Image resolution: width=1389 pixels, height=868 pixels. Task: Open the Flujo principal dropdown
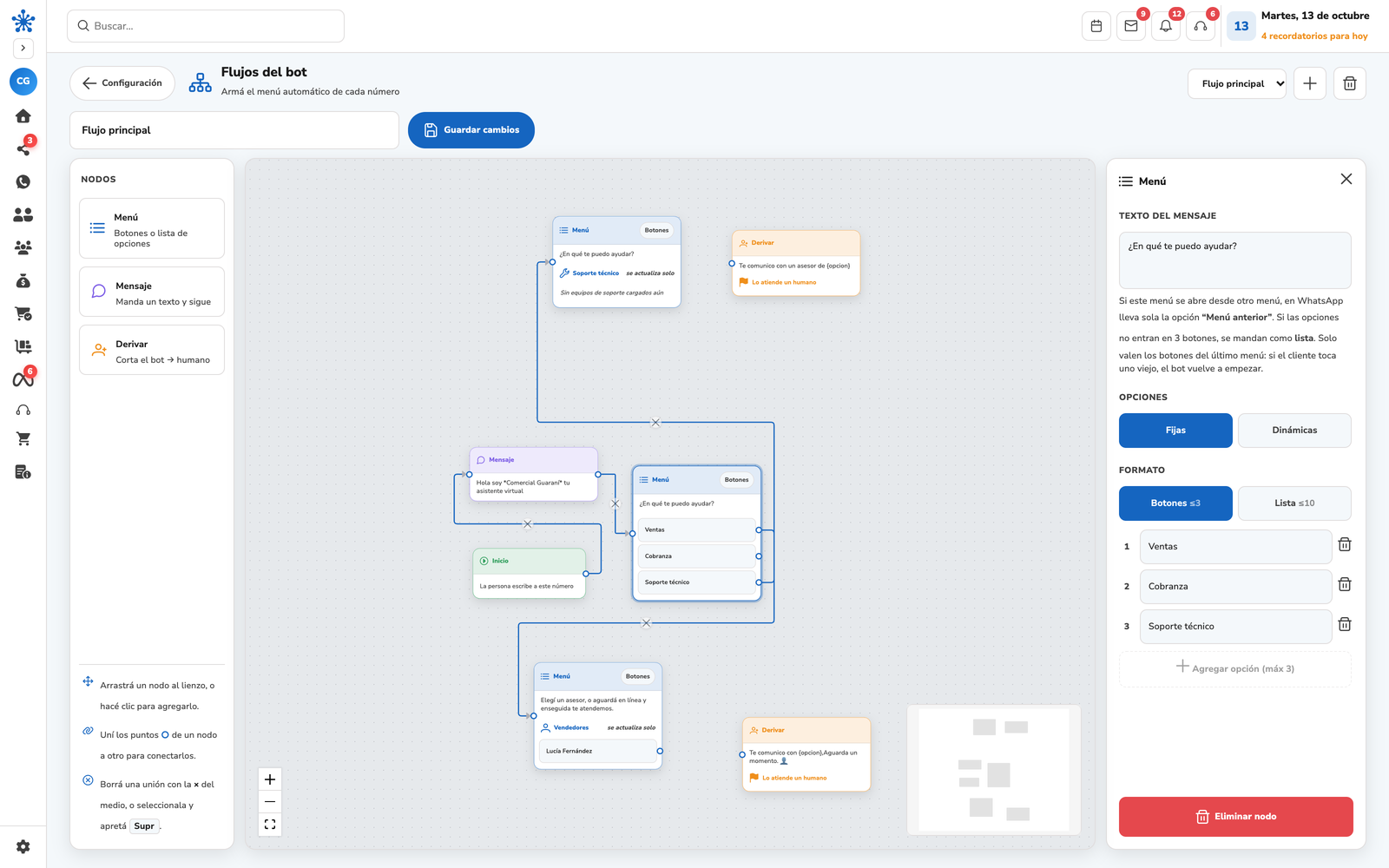(x=1237, y=83)
